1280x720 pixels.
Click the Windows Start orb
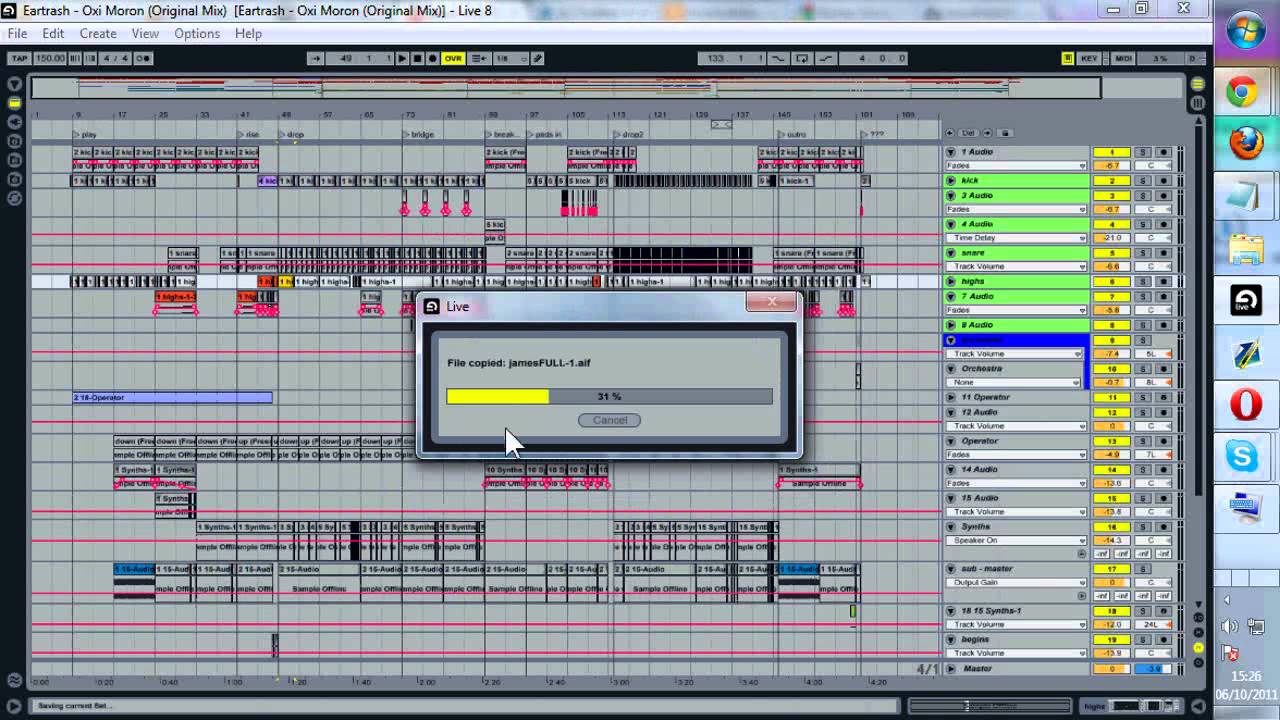(1246, 32)
